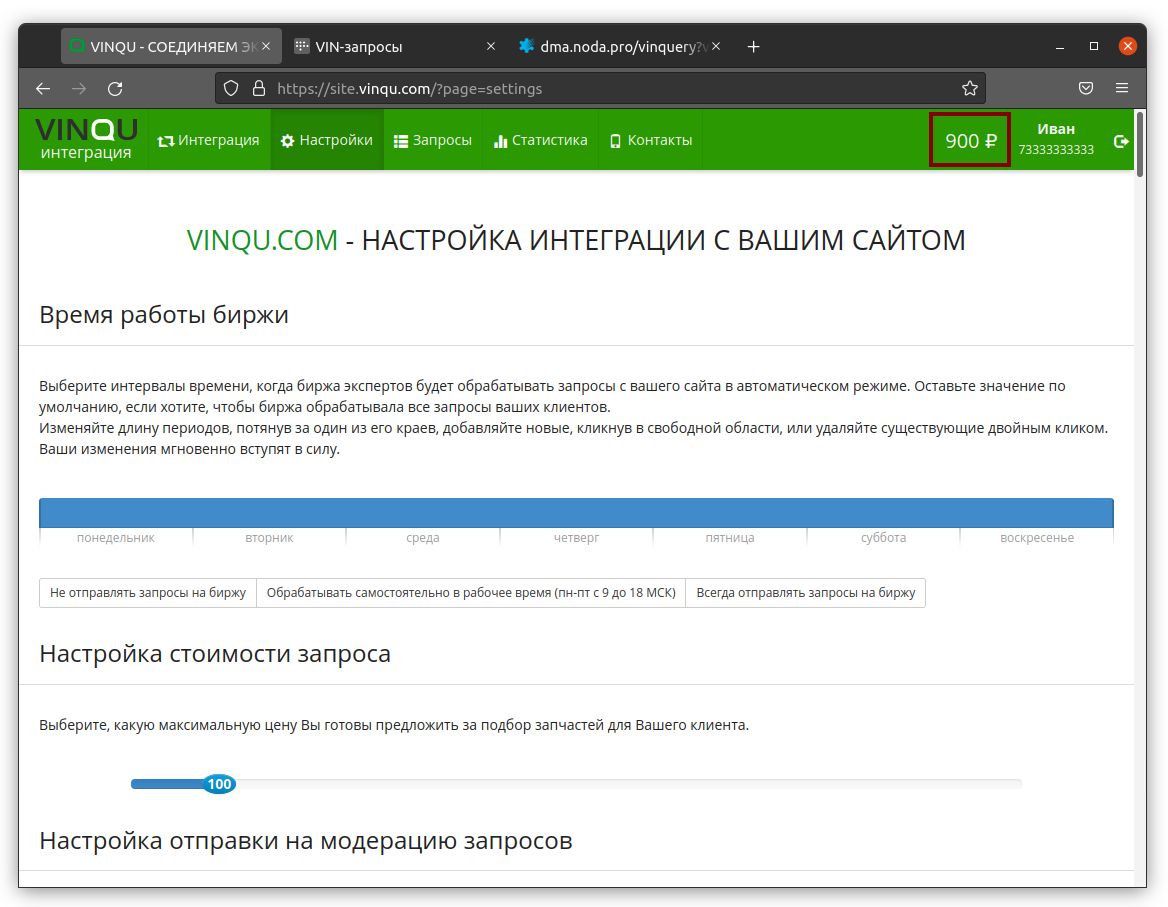This screenshot has width=1168, height=907.
Task: Click the понедельник day label
Action: pyautogui.click(x=115, y=538)
